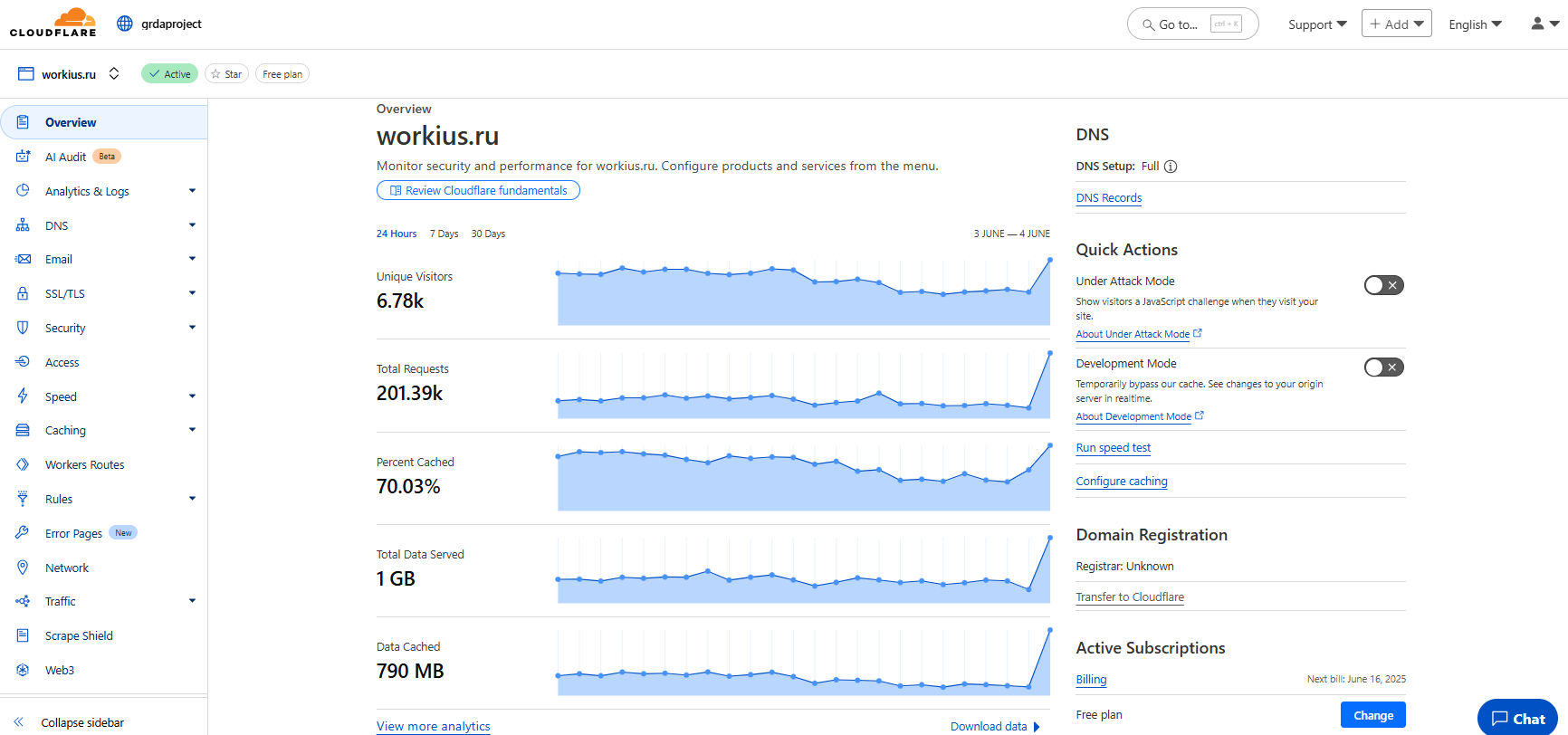Click the Change plan button
The width and height of the screenshot is (1568, 735).
(x=1373, y=715)
